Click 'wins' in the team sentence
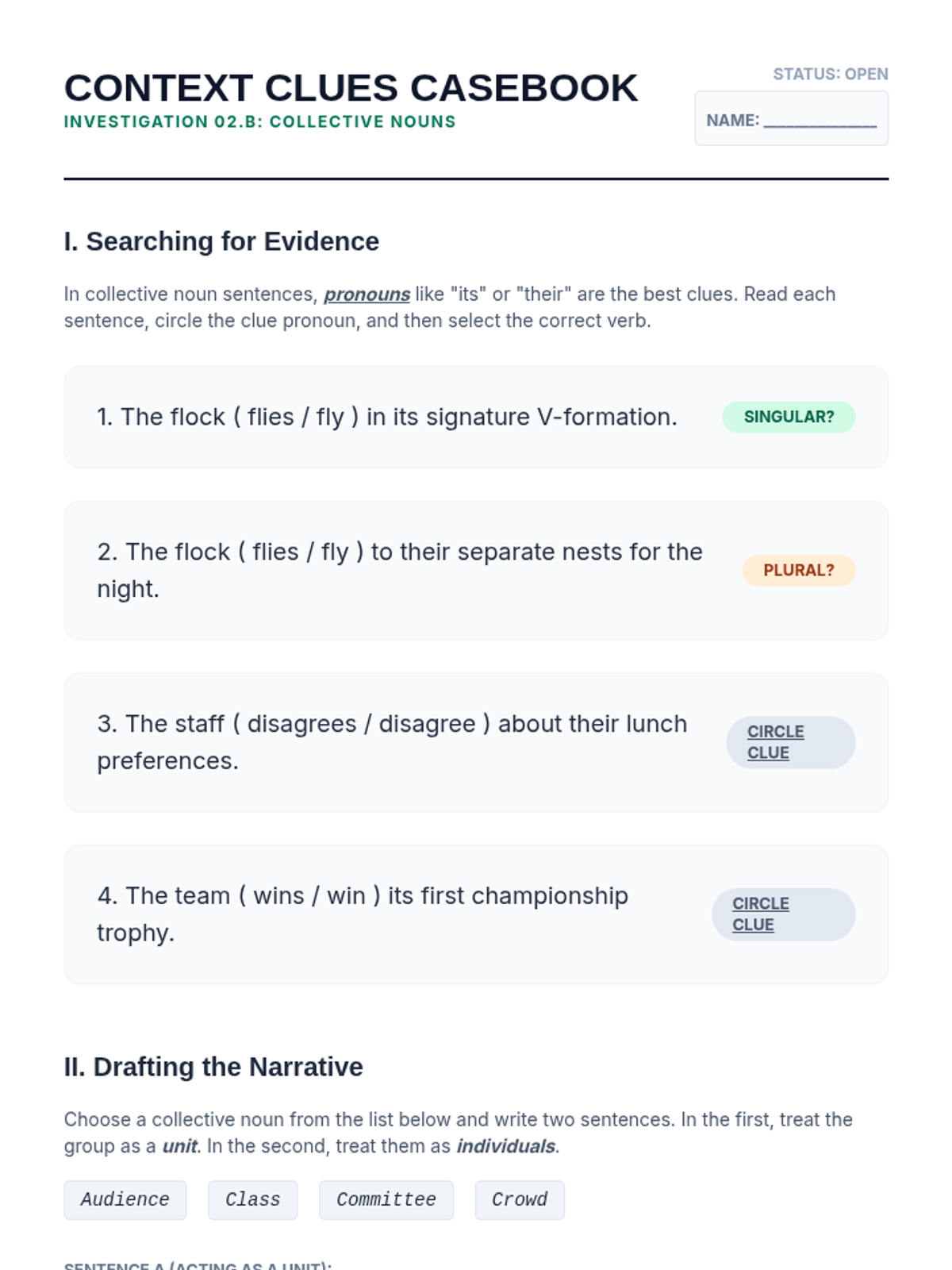The height and width of the screenshot is (1270, 952). point(278,896)
